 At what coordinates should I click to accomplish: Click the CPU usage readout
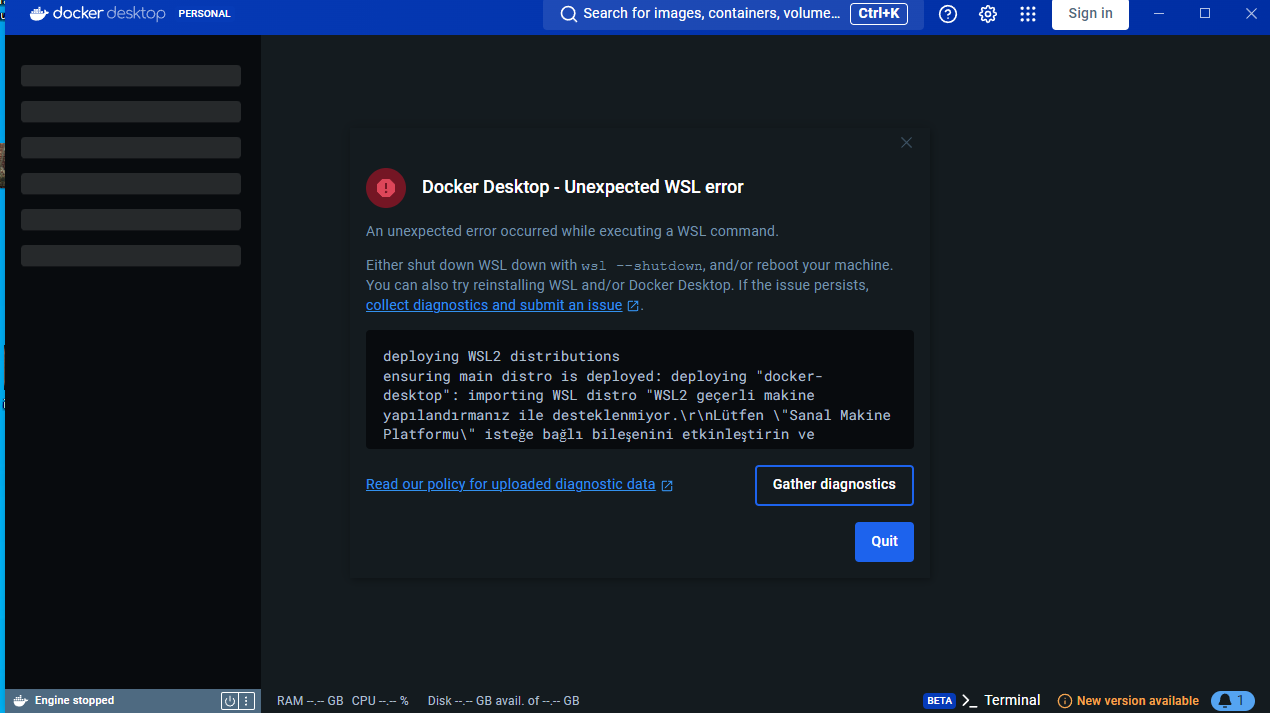[380, 701]
